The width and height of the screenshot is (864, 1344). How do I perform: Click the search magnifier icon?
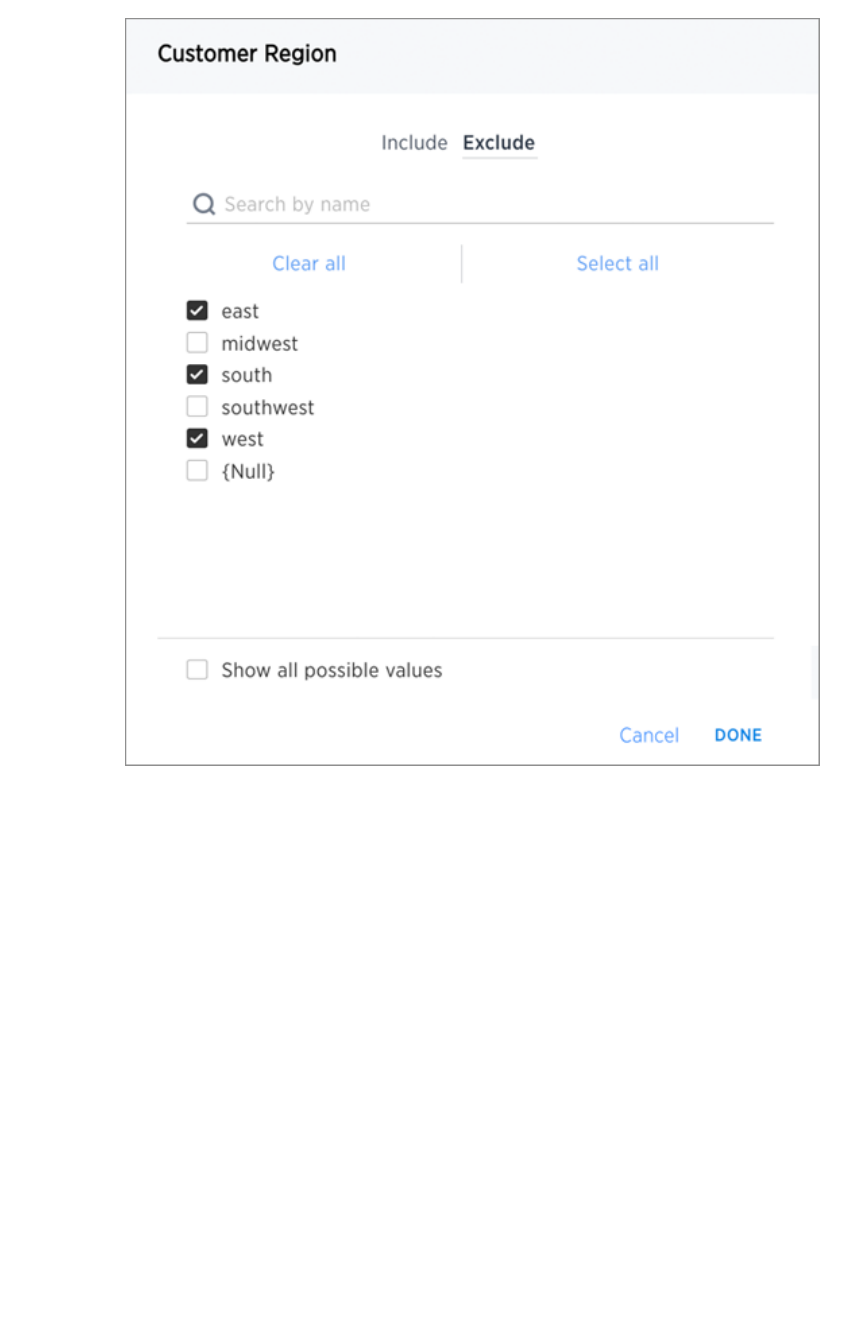(x=204, y=204)
